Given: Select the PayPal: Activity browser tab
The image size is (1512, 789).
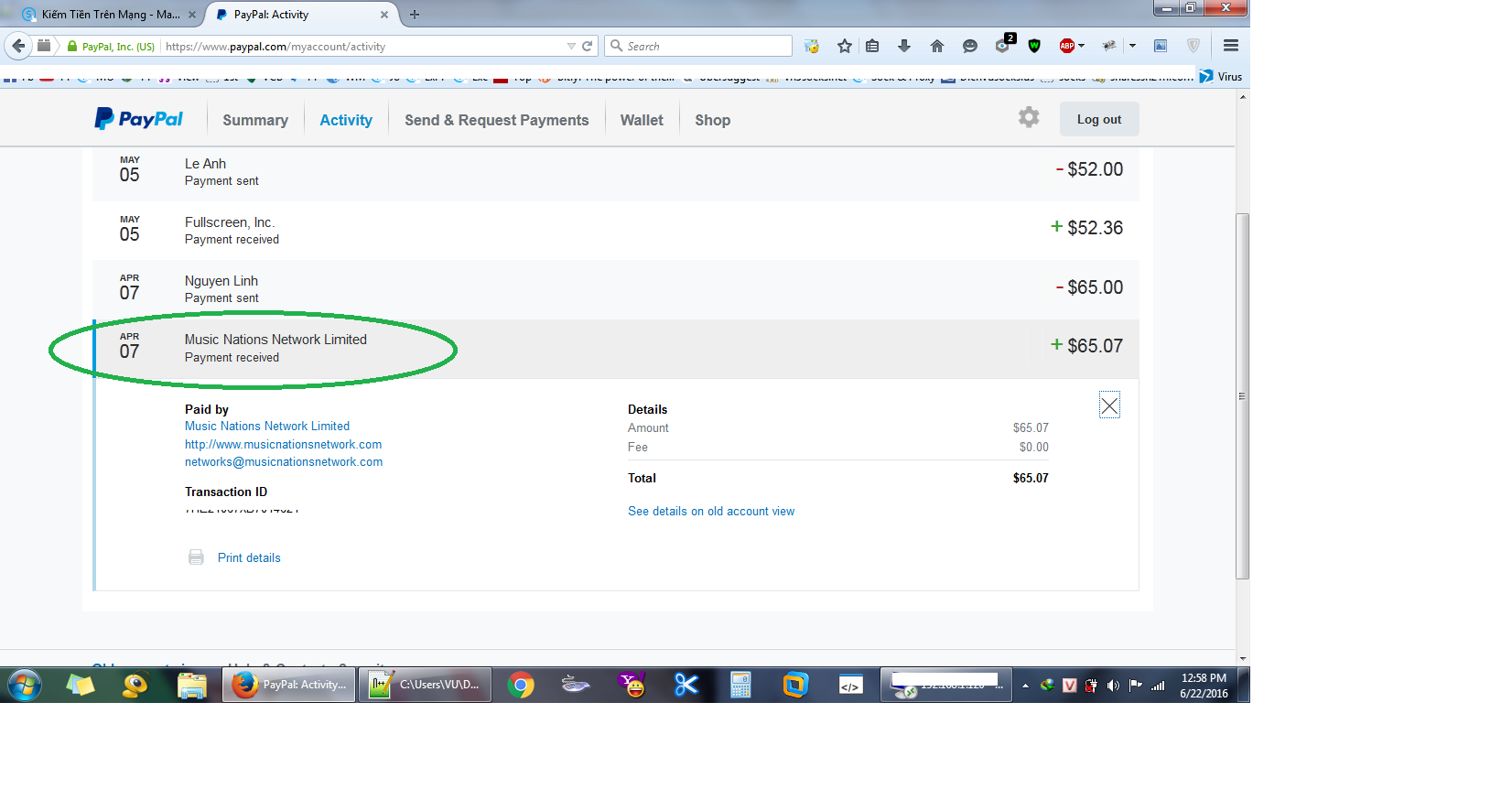Looking at the screenshot, I should [x=302, y=15].
